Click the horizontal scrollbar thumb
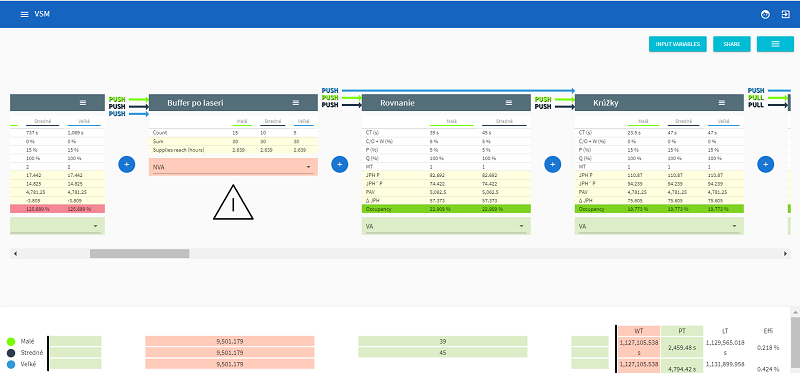Viewport: 800px width, 373px height. tap(139, 254)
